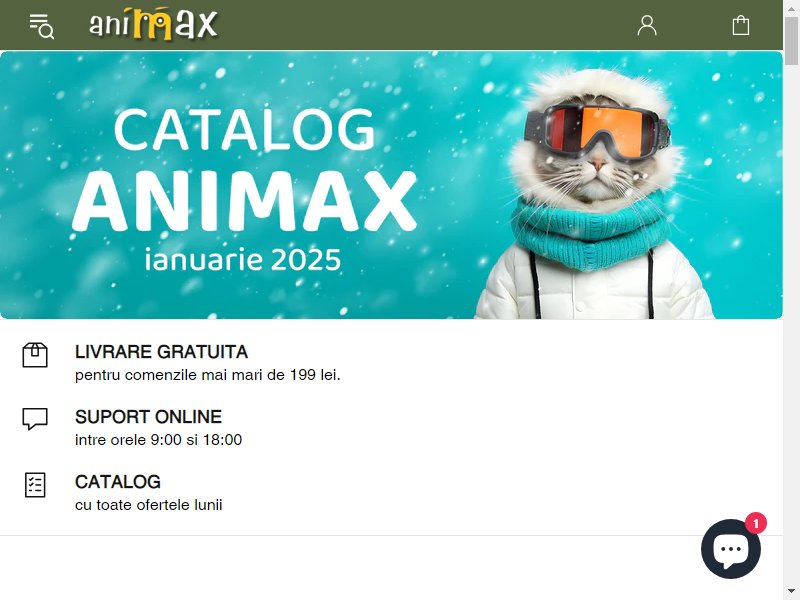
Task: Click the cat with ski goggles image
Action: tap(596, 194)
